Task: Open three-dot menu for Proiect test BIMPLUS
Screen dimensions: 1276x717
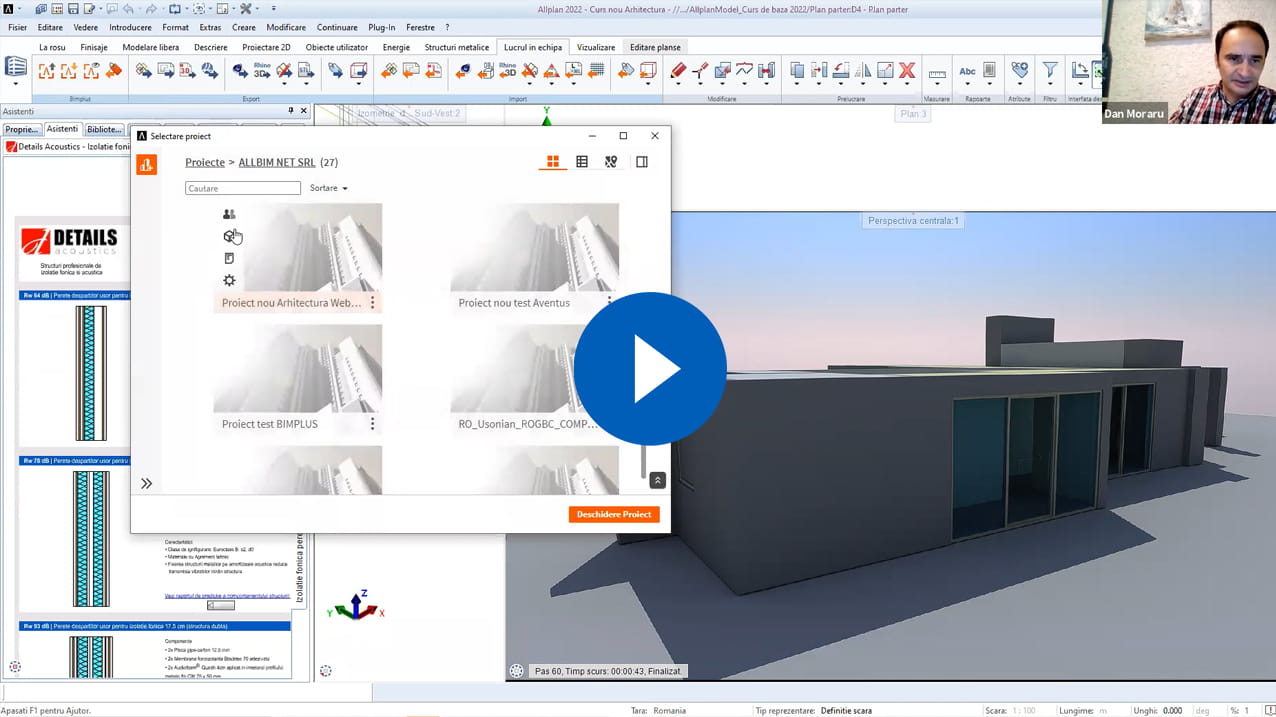Action: pos(373,424)
